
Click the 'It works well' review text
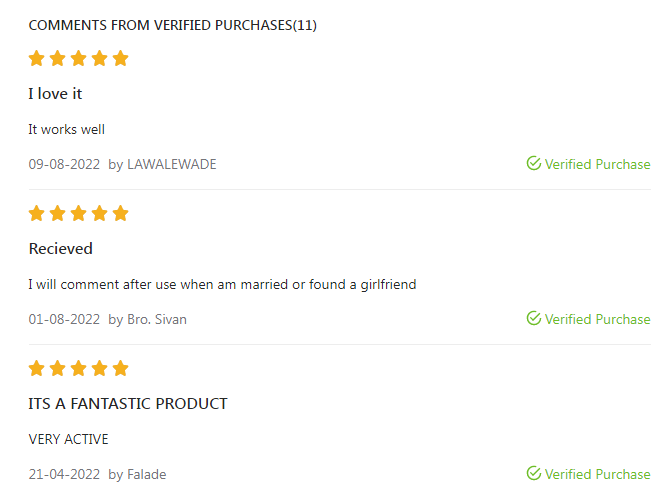pyautogui.click(x=66, y=129)
